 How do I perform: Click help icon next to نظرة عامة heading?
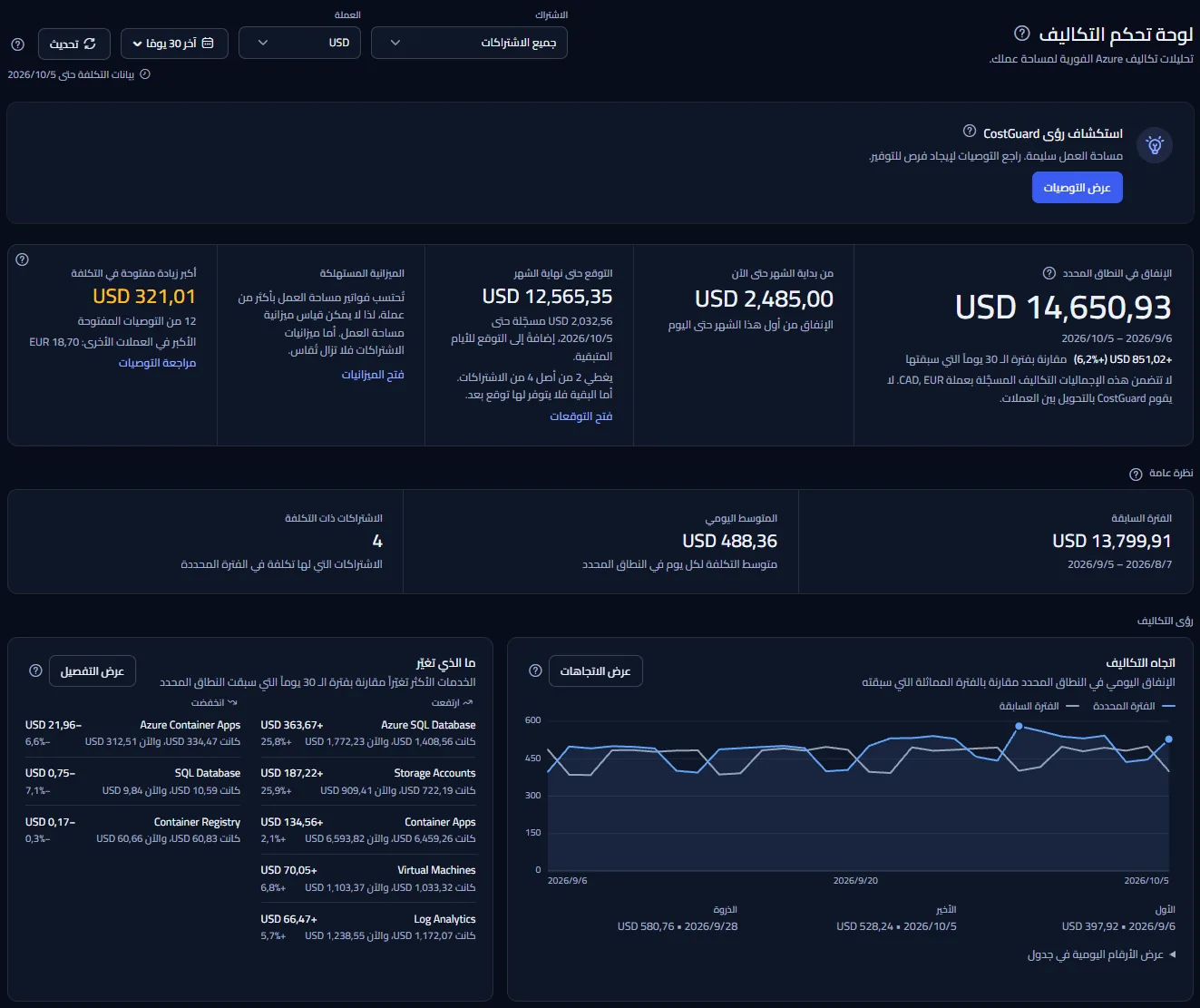tap(1136, 474)
